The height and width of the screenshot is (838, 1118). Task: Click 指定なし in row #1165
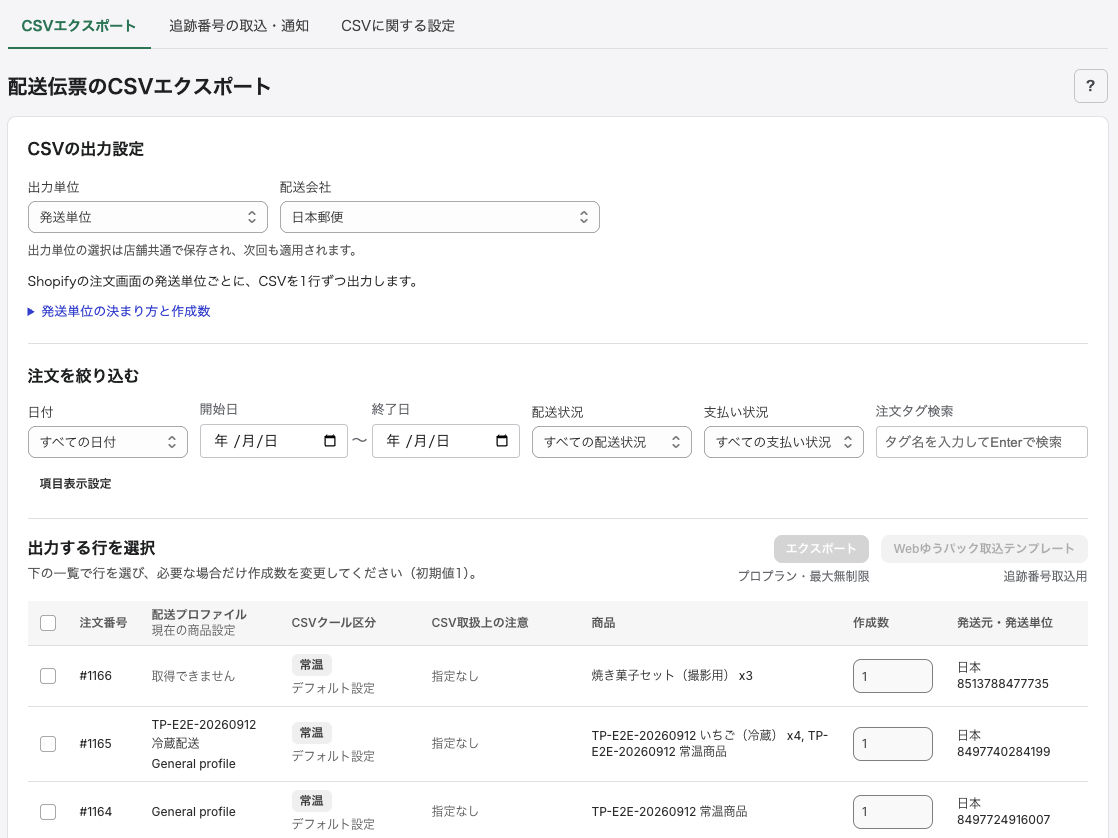[x=455, y=743]
